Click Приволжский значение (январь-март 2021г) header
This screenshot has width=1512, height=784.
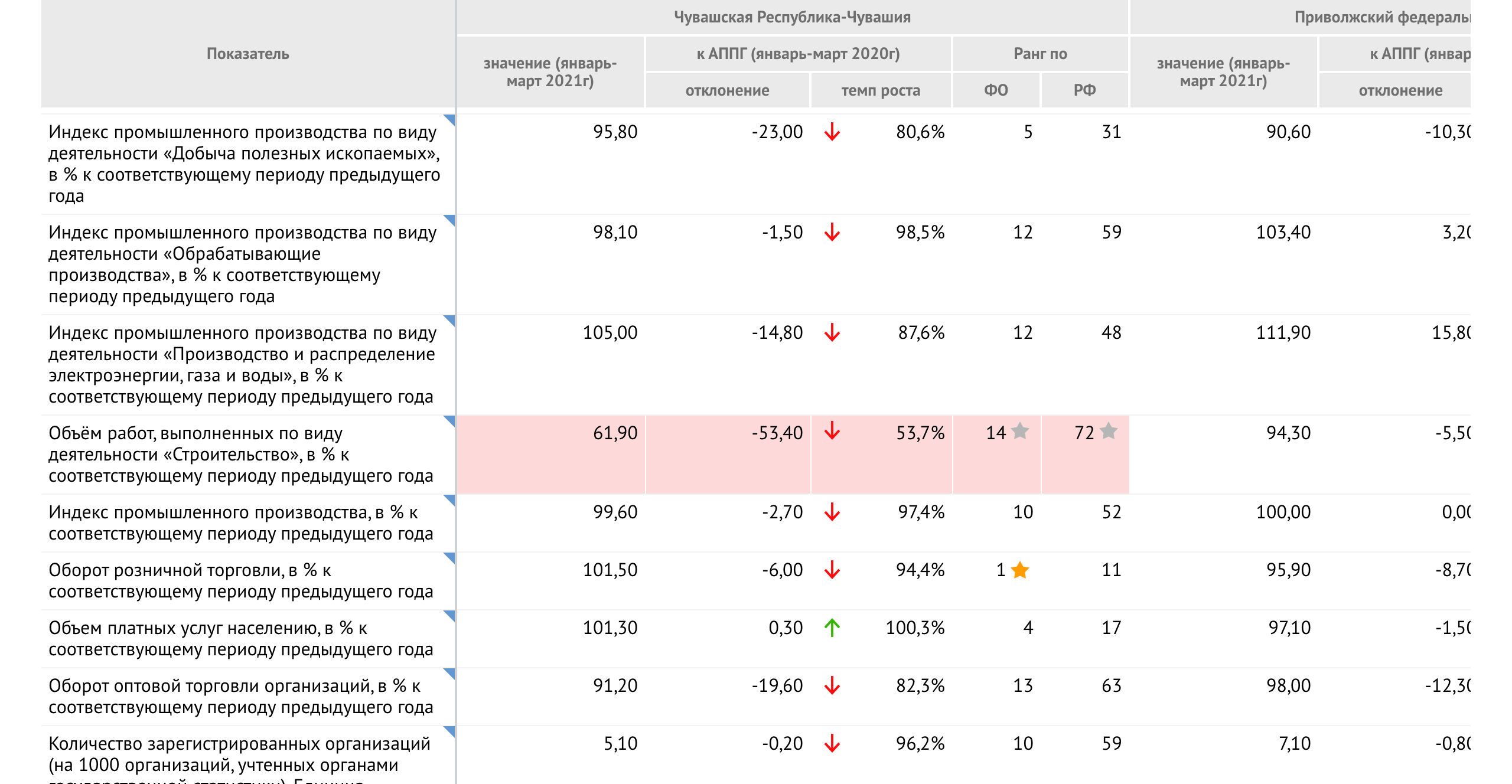click(x=1224, y=72)
